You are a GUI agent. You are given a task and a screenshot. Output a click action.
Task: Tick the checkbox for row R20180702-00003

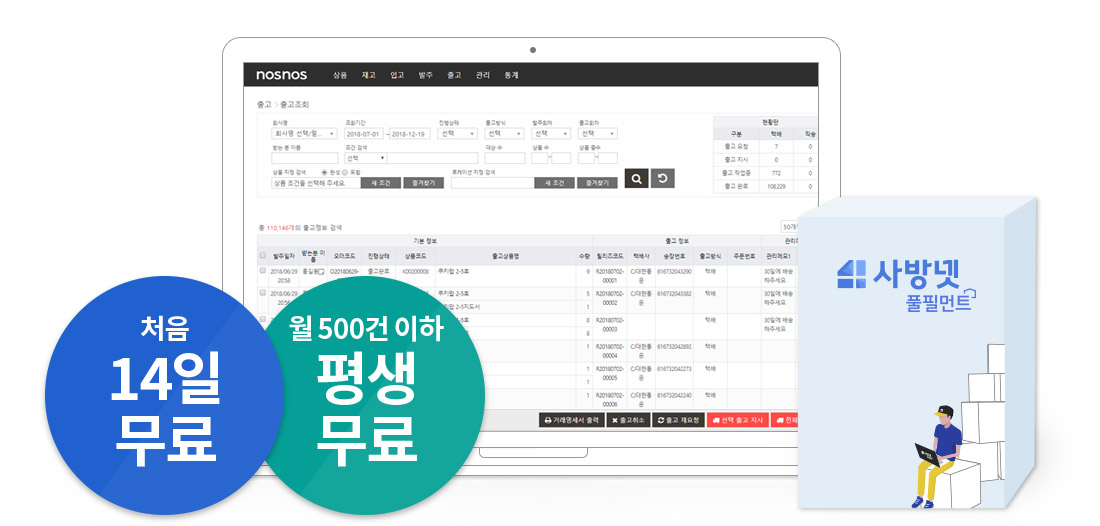pyautogui.click(x=263, y=318)
